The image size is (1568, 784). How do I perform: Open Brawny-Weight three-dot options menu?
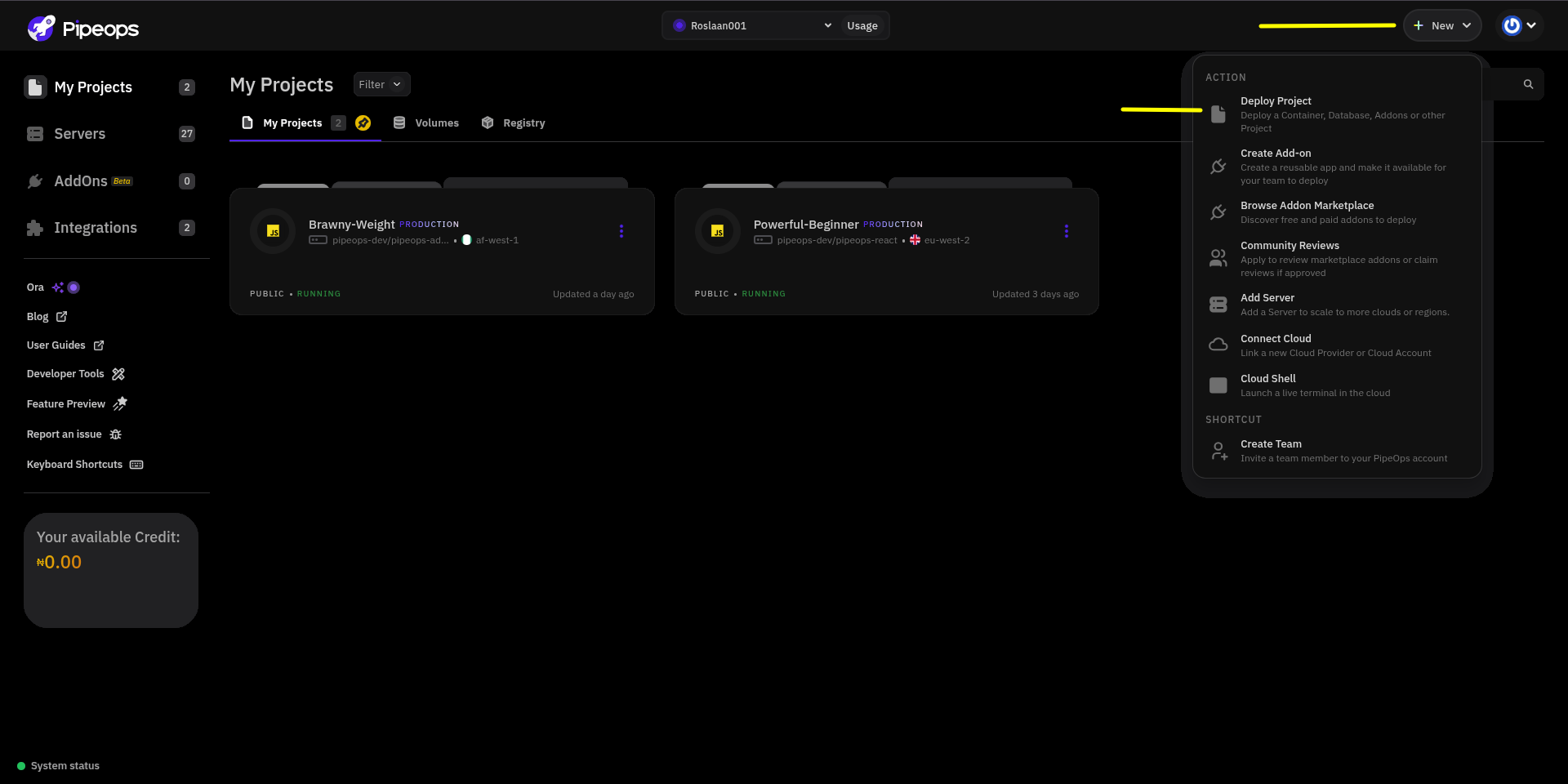click(x=621, y=231)
